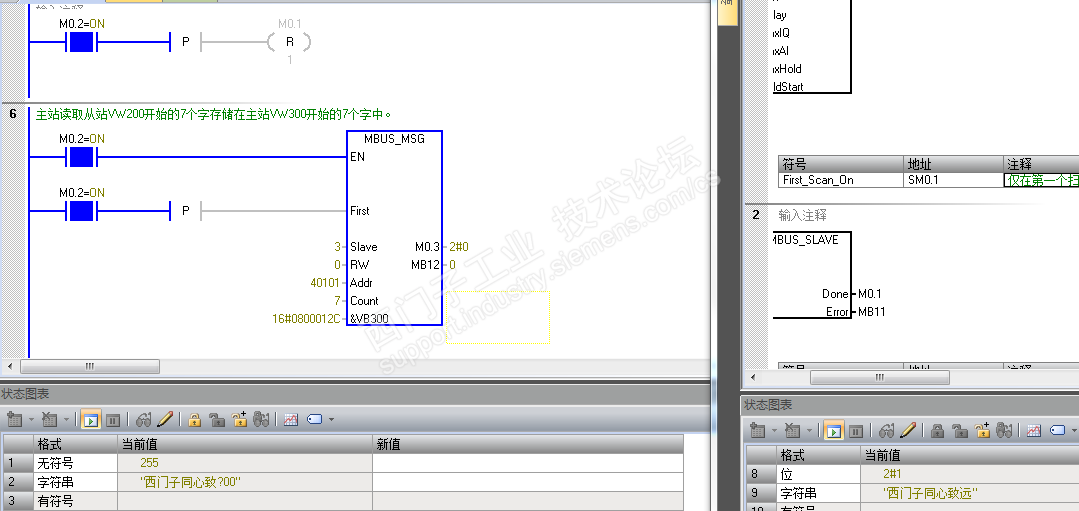
Task: Insert a row in master status chart toolbar
Action: [14, 419]
